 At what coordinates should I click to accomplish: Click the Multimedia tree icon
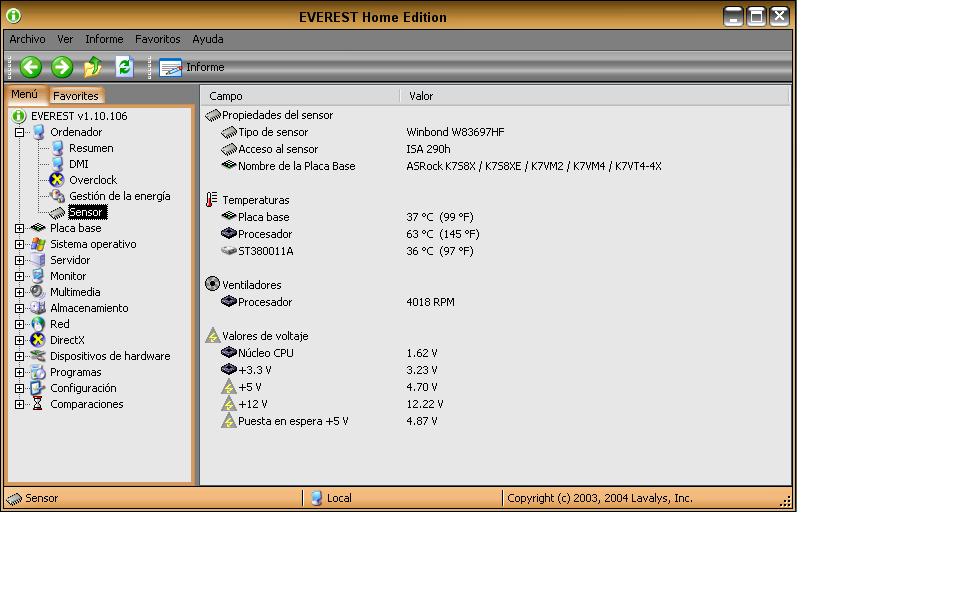coord(38,292)
